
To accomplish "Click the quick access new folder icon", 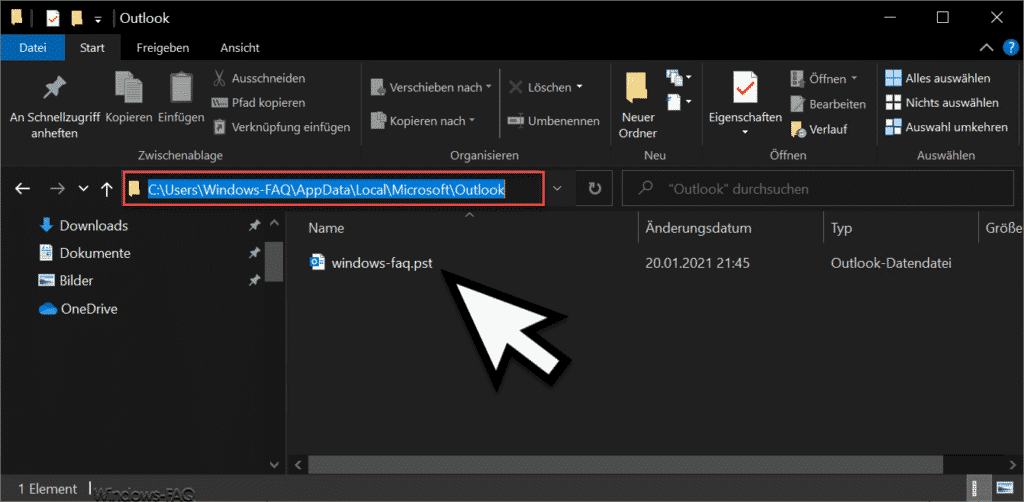I will click(76, 18).
